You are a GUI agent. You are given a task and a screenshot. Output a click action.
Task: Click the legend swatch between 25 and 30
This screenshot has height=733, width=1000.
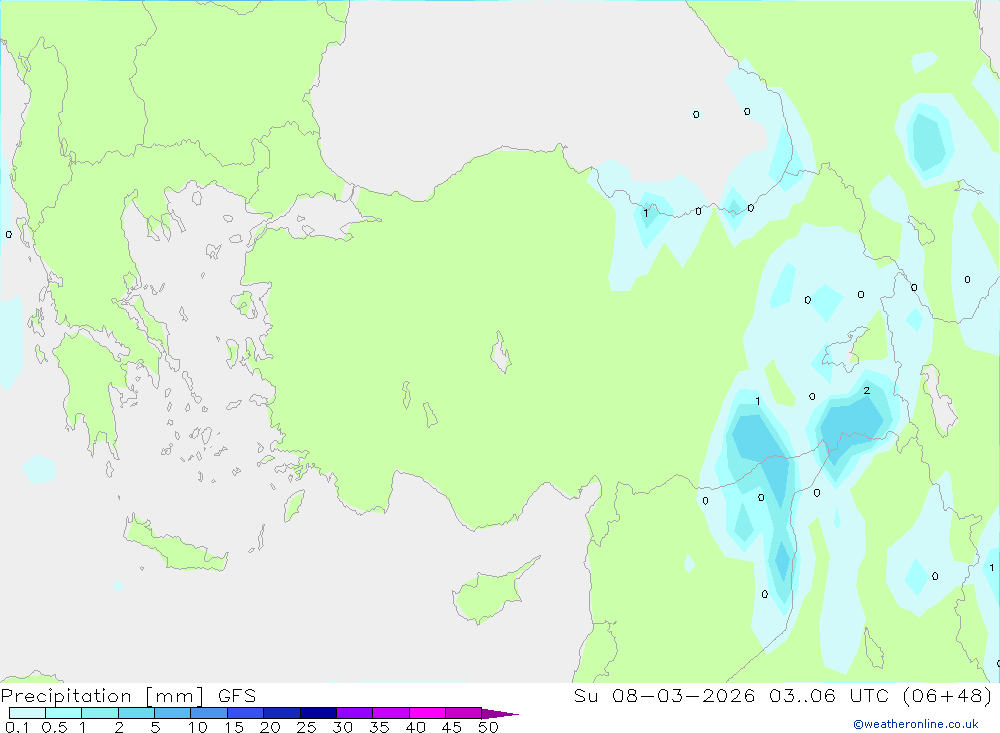tap(318, 713)
